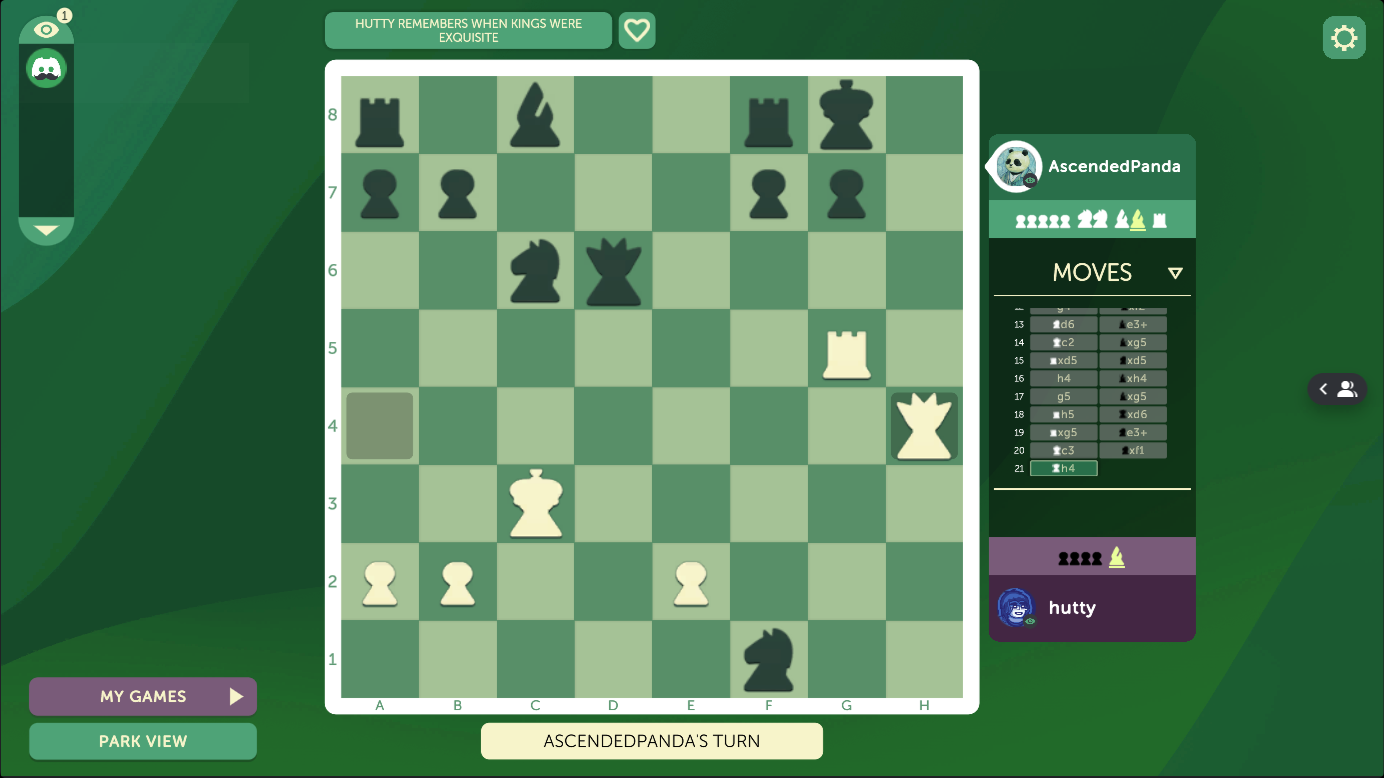This screenshot has height=778, width=1384.
Task: Click the ASCENDEDPANDA'S TURN status bar
Action: (652, 741)
